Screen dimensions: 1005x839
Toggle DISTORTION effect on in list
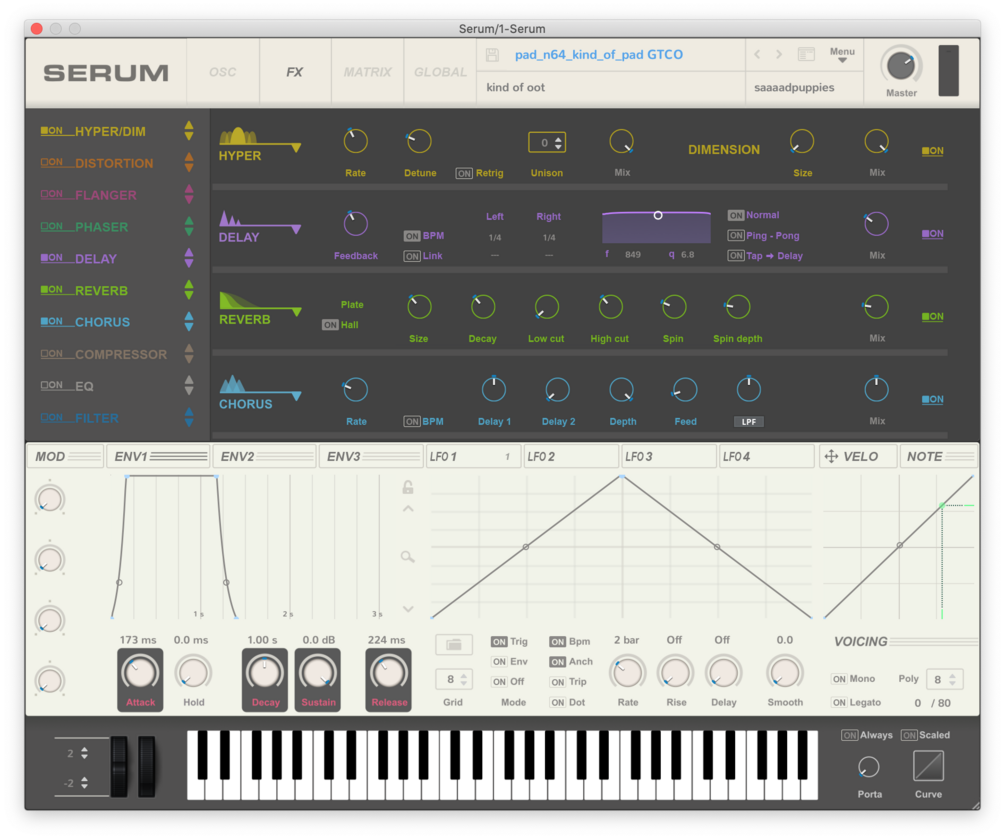52,162
